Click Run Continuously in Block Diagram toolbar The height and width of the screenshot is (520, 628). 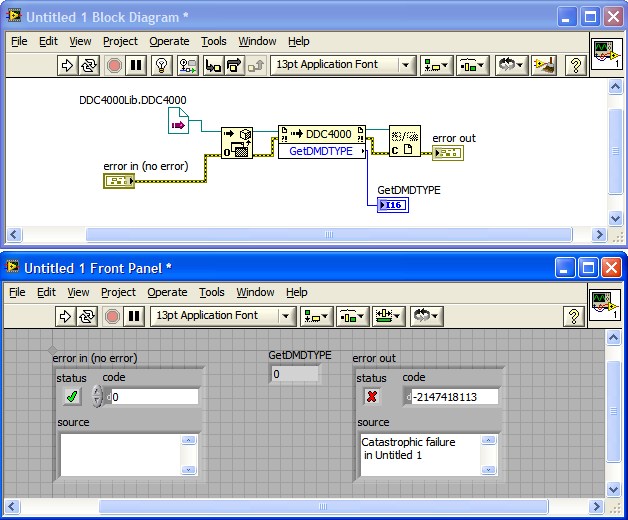coord(89,65)
